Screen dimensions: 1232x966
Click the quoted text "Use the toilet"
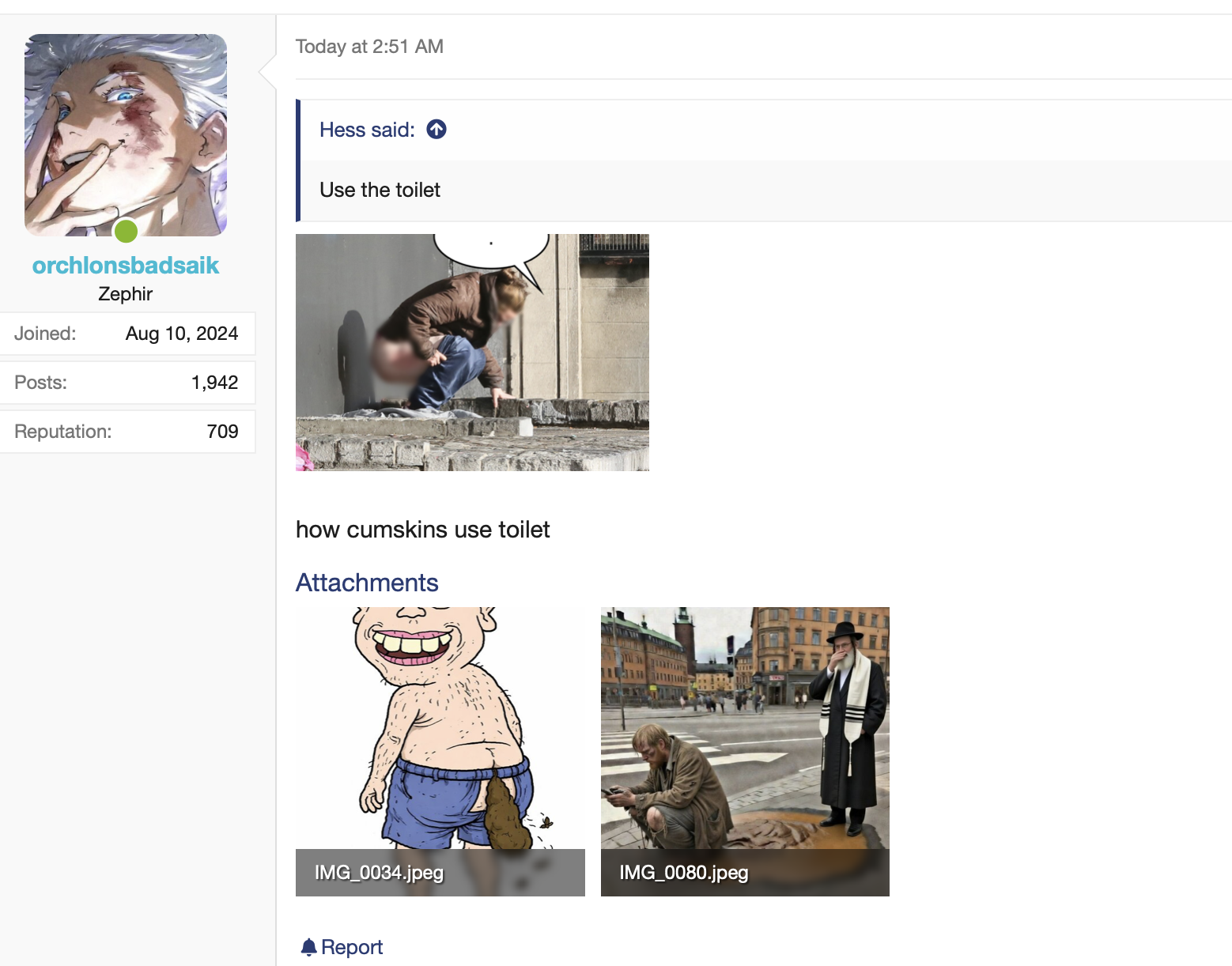pyautogui.click(x=380, y=190)
